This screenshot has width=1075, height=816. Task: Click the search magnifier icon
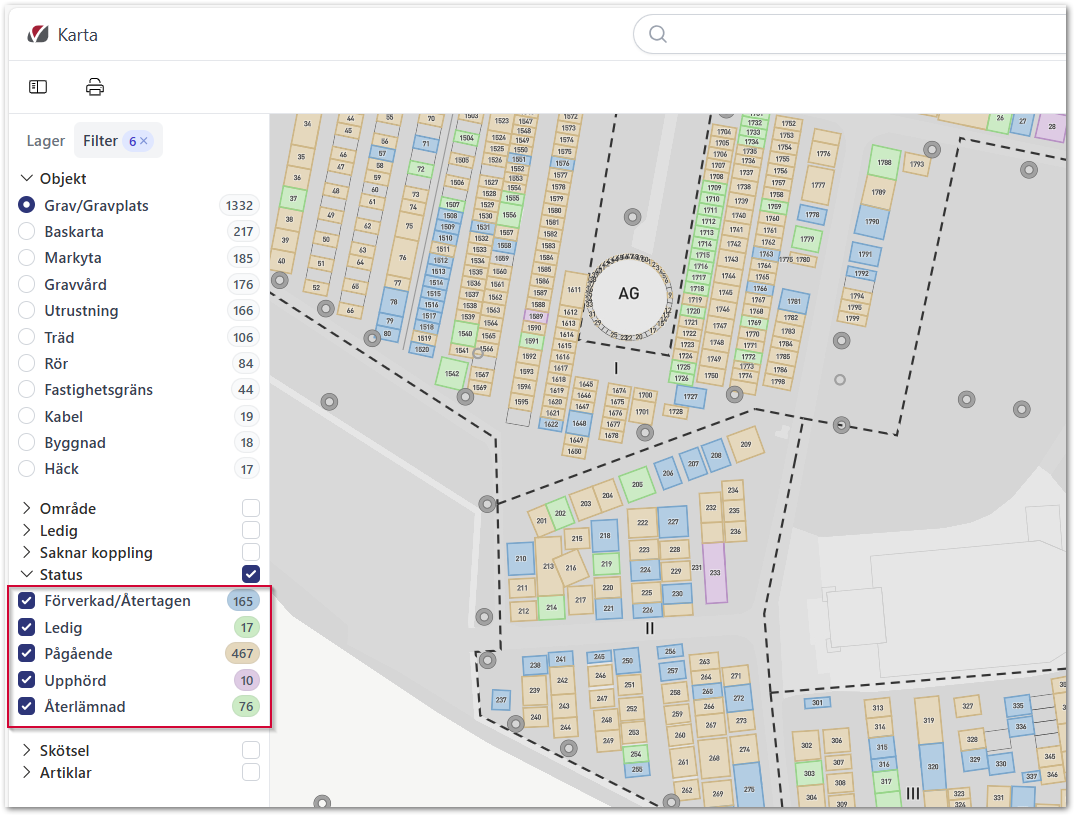(x=658, y=35)
